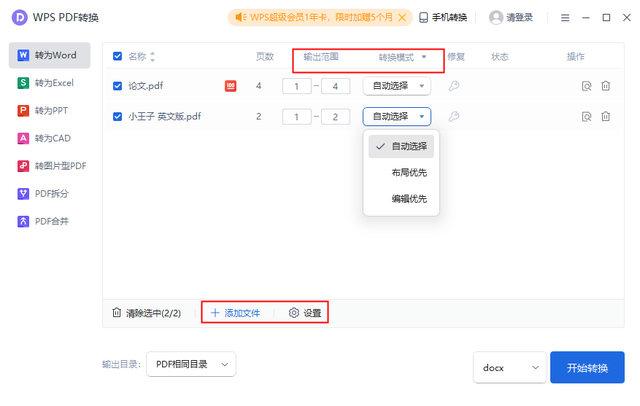
Task: Switch to 转为Excel tab
Action: (x=49, y=83)
